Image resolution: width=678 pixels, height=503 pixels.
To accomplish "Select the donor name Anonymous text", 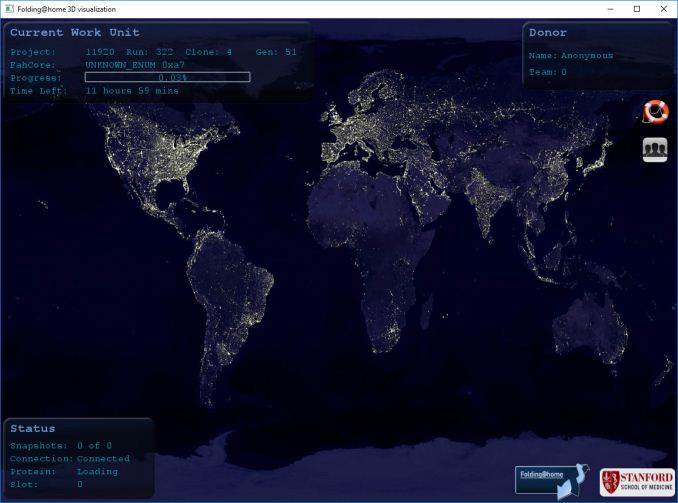I will (x=587, y=56).
